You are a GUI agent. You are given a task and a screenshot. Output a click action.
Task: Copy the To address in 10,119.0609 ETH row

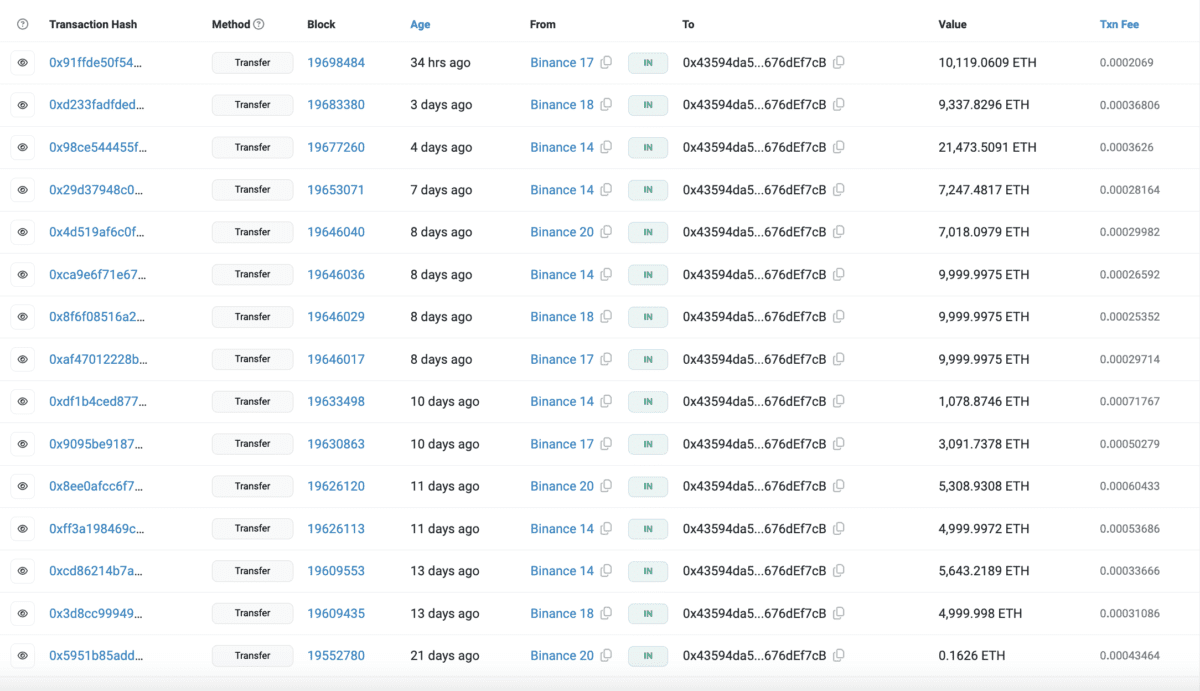coord(839,63)
